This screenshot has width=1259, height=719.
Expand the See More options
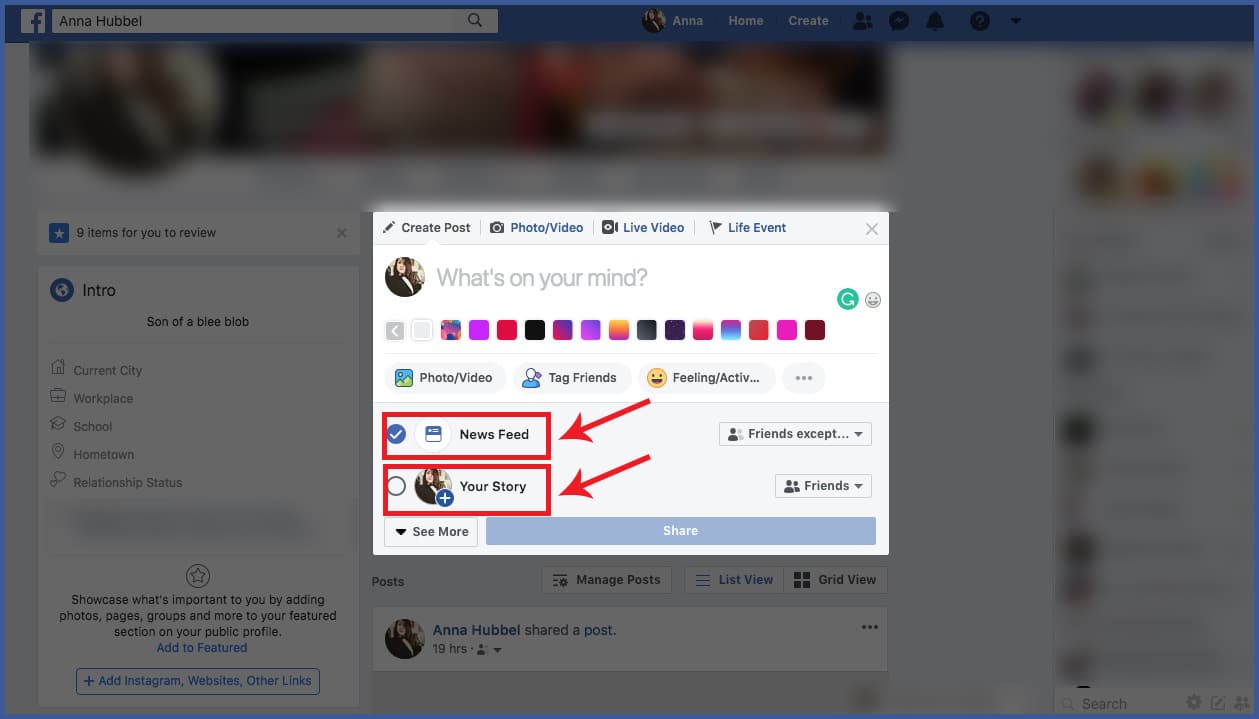(x=431, y=531)
